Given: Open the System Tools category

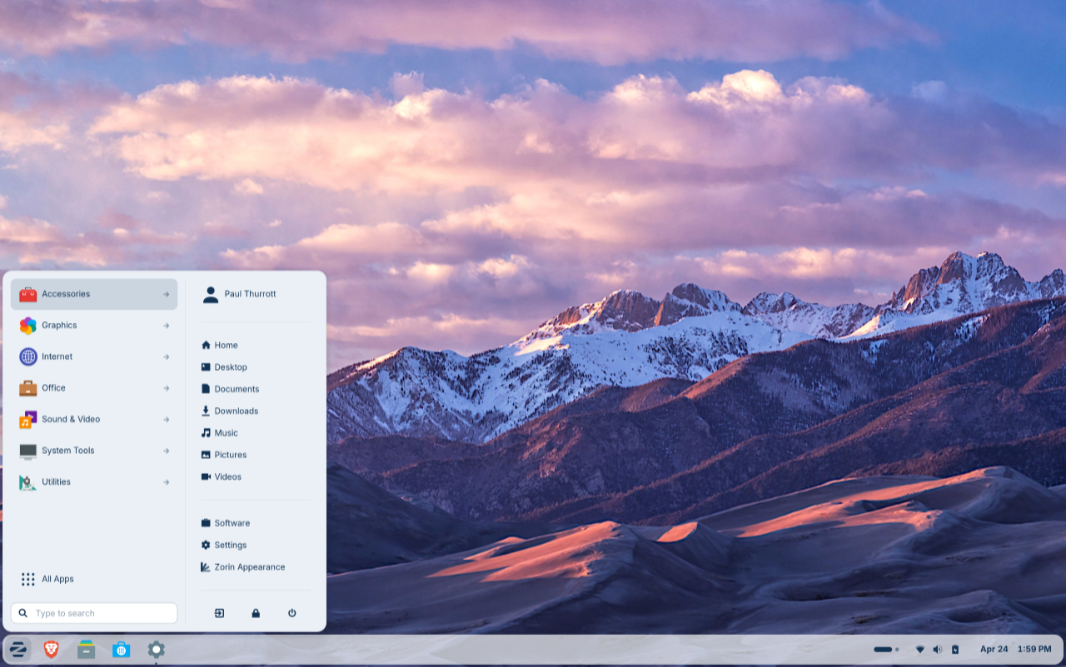Looking at the screenshot, I should coord(94,451).
